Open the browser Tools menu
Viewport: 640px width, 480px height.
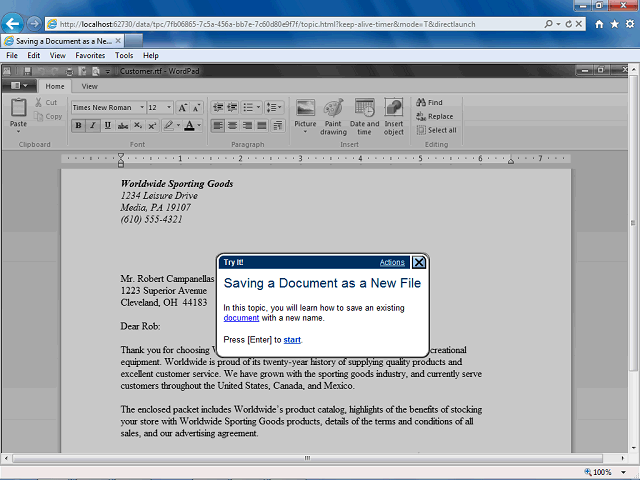(x=124, y=56)
